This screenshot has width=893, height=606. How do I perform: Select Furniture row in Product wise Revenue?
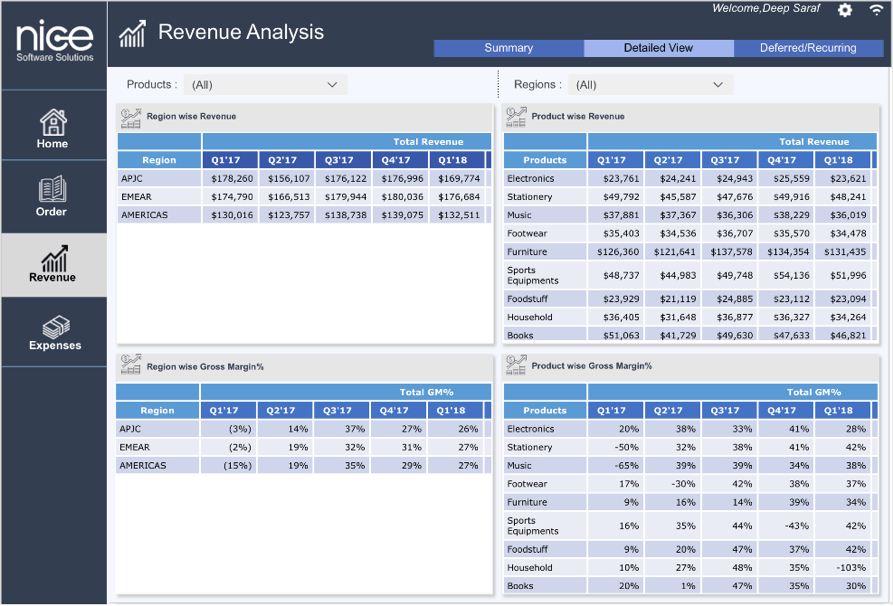click(x=527, y=252)
